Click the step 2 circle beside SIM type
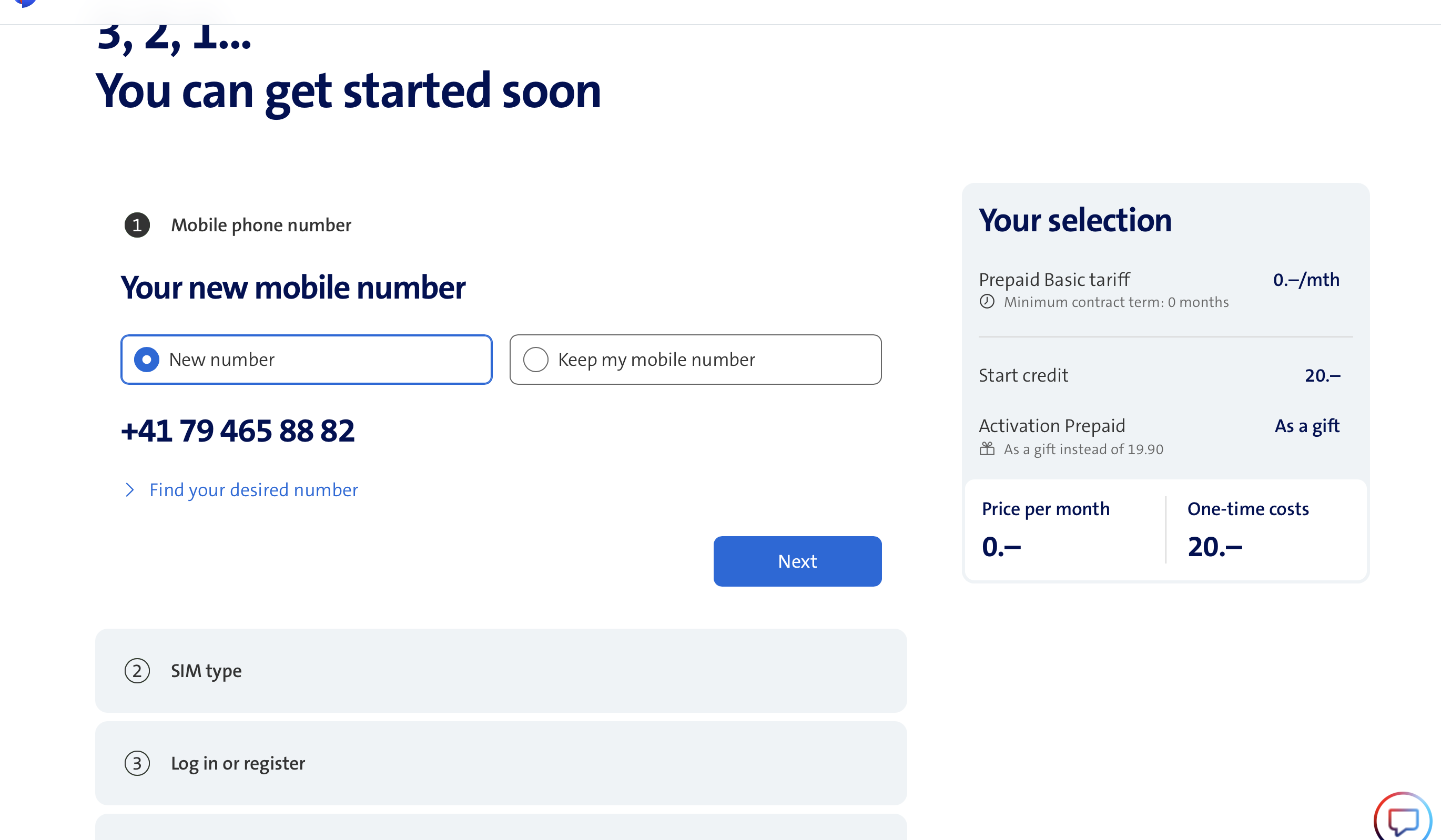 pos(137,671)
